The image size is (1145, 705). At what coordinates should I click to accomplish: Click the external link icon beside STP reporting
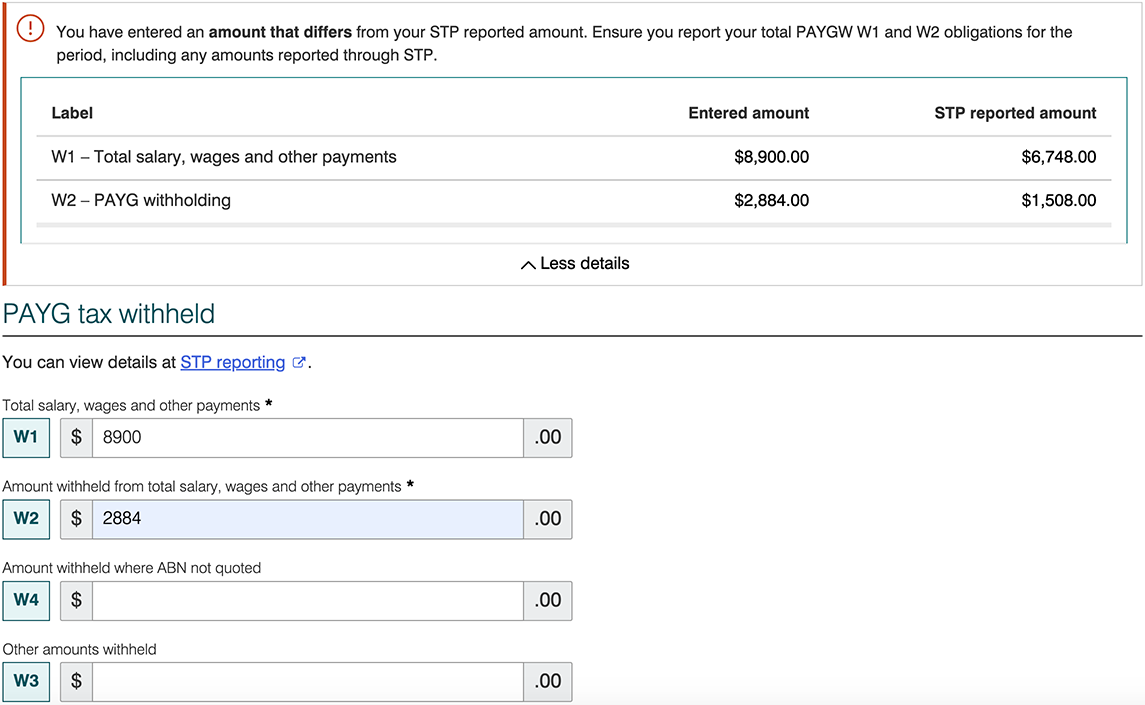299,363
